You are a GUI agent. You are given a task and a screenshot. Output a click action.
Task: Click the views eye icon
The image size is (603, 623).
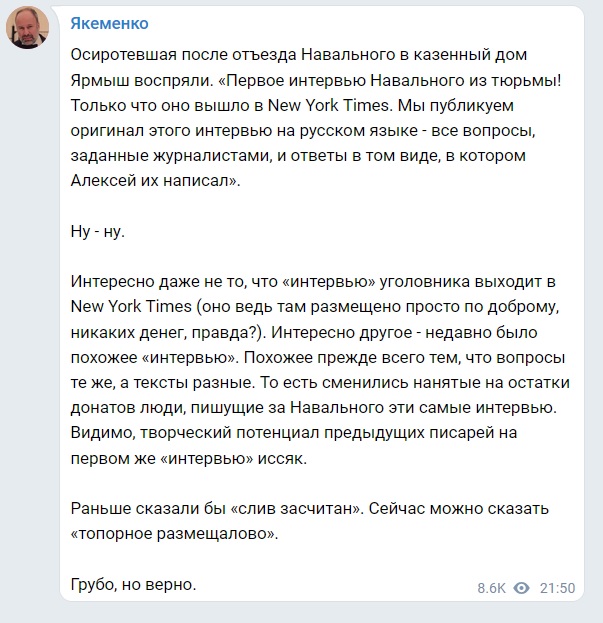[x=521, y=588]
